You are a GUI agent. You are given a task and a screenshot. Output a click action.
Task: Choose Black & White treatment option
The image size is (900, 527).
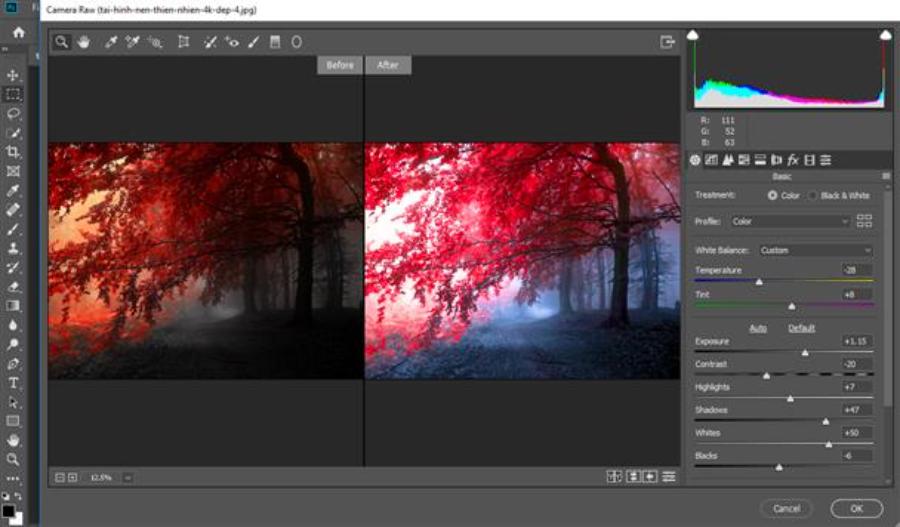click(813, 195)
